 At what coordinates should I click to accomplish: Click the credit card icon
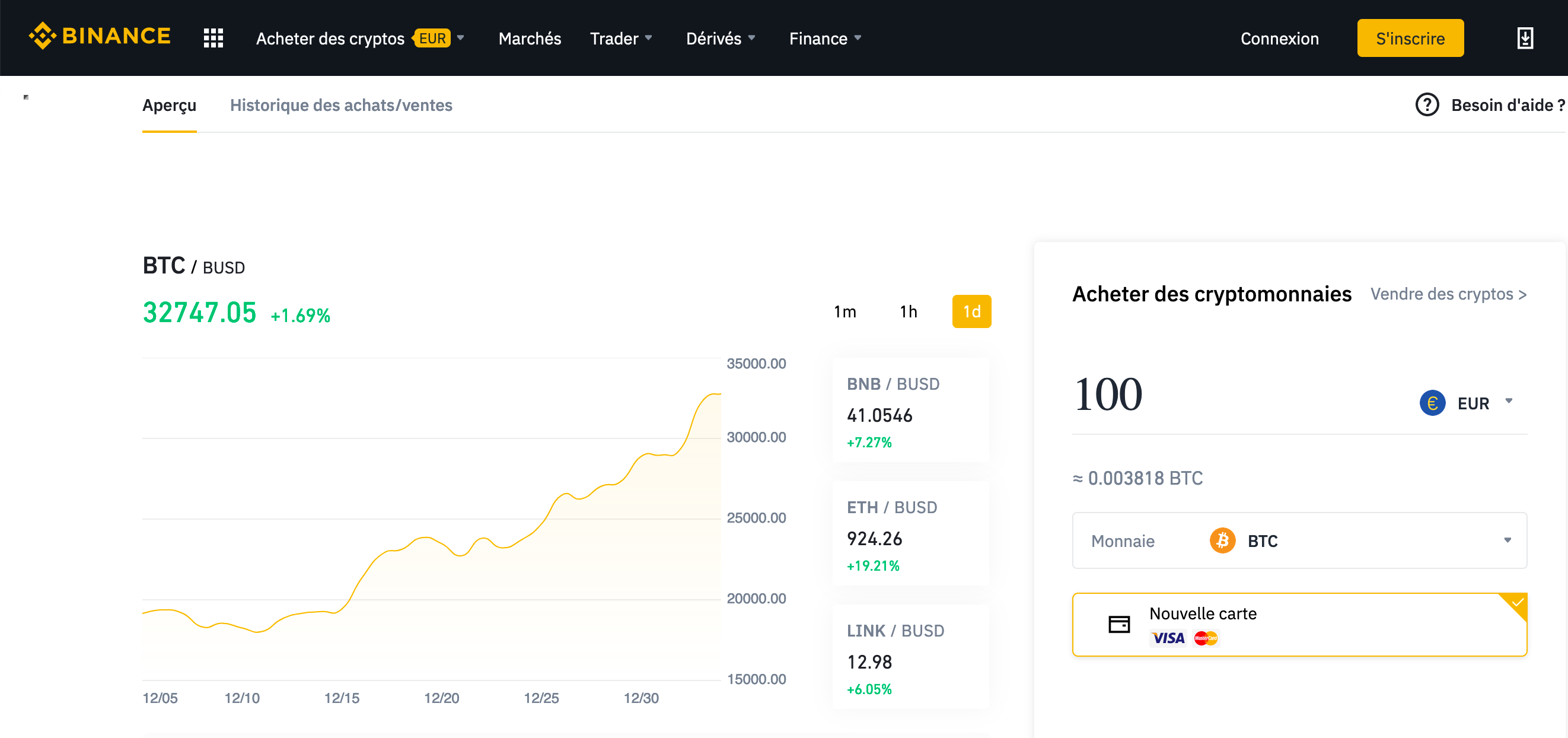1119,624
